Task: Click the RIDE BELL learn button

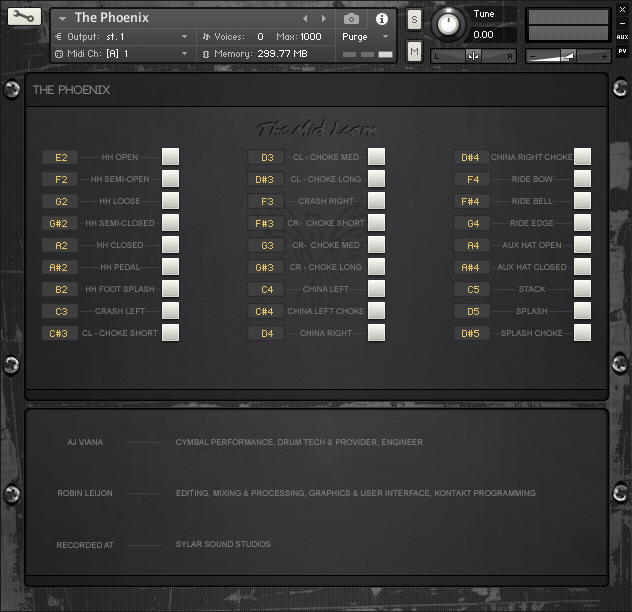Action: pos(582,201)
